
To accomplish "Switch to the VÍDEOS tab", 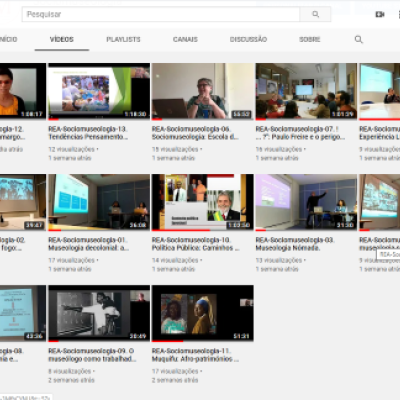I will pyautogui.click(x=62, y=39).
